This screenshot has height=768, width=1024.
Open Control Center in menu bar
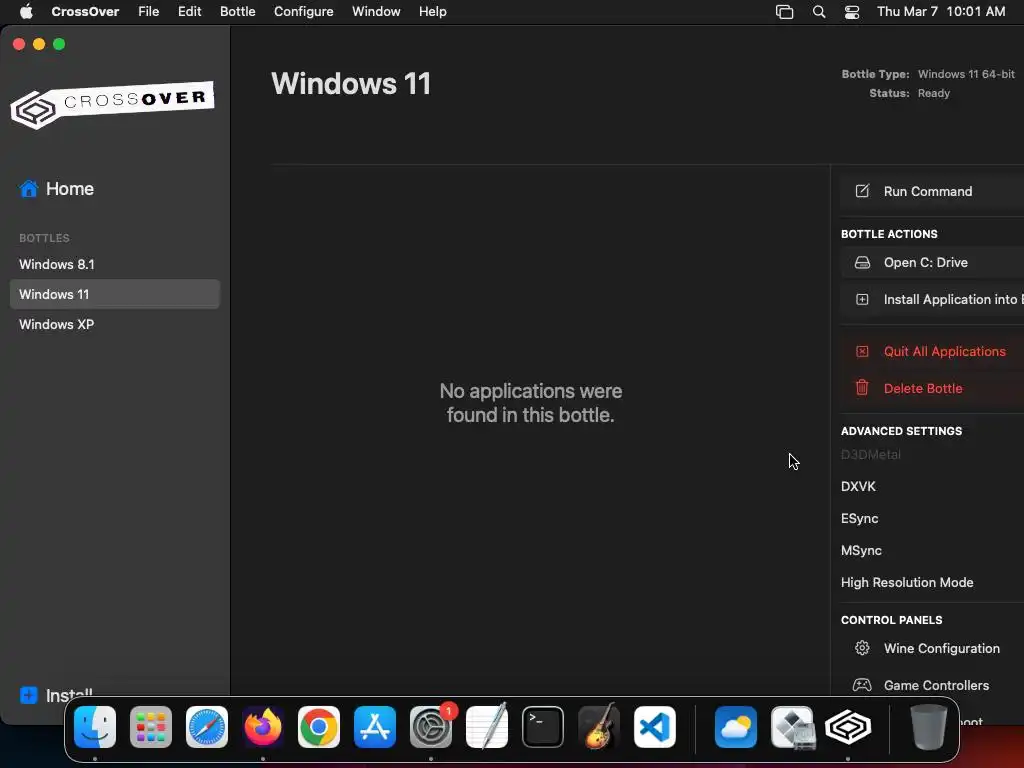click(x=852, y=12)
